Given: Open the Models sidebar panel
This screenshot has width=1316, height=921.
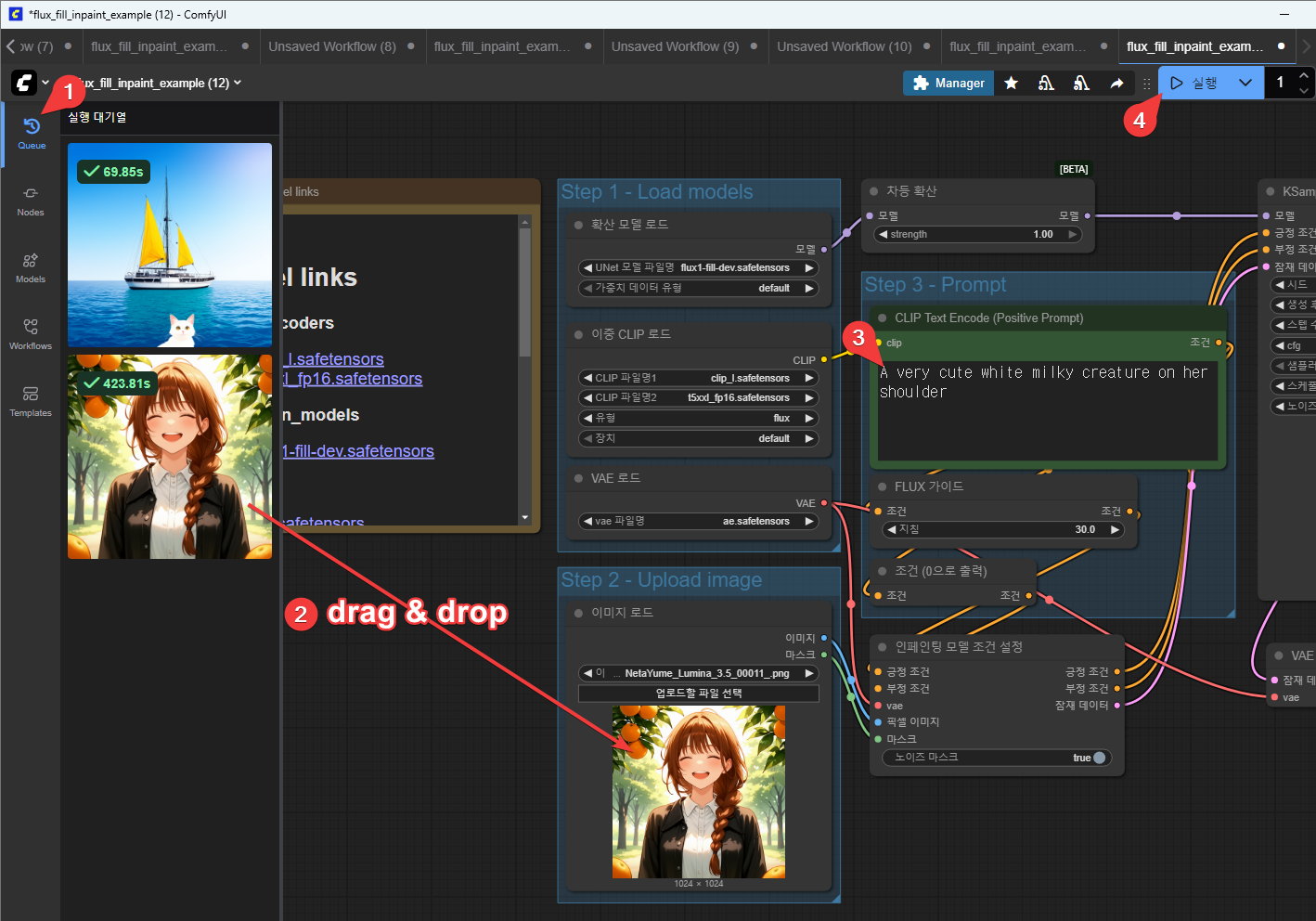Looking at the screenshot, I should (31, 266).
